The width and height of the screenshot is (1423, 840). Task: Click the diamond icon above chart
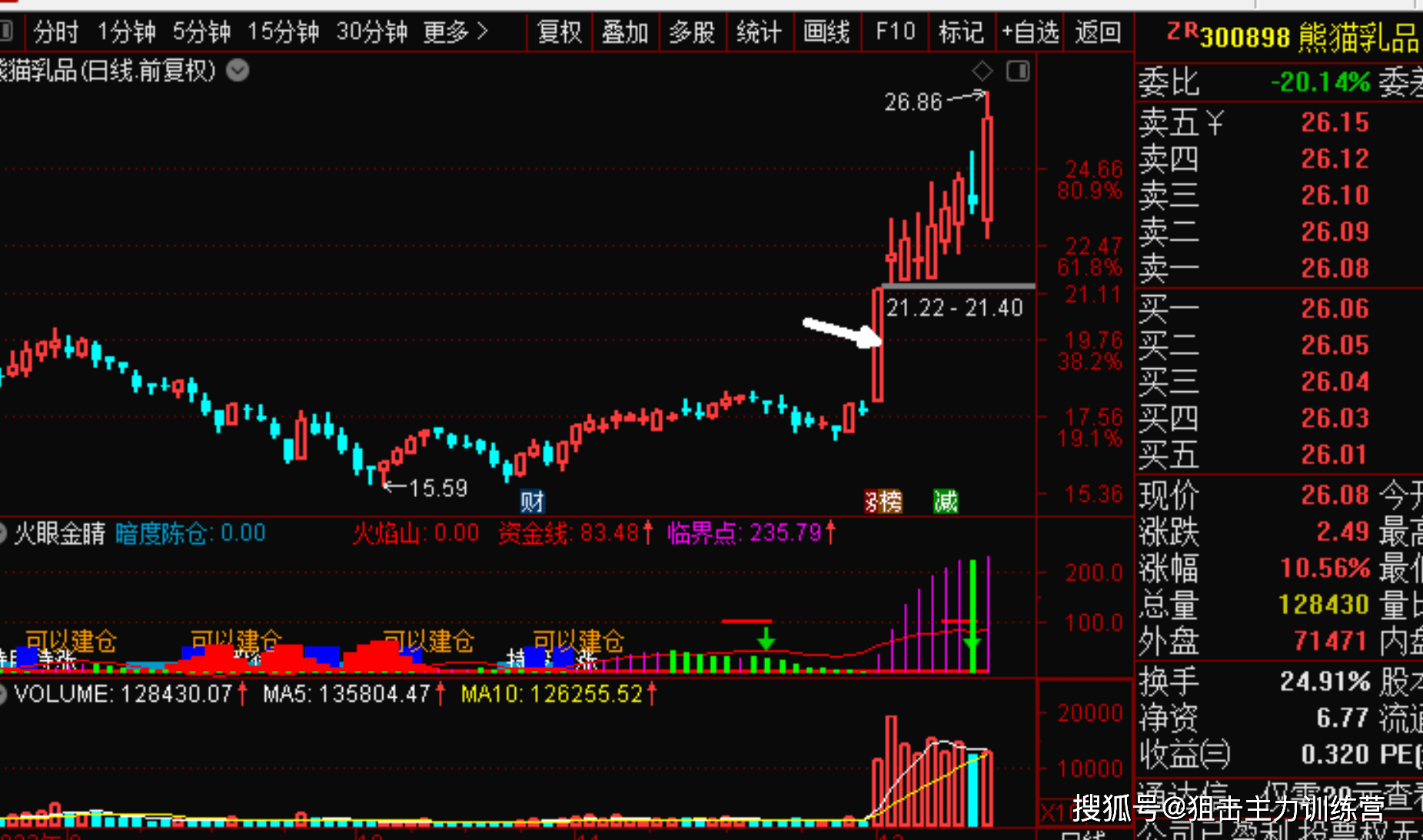(982, 71)
